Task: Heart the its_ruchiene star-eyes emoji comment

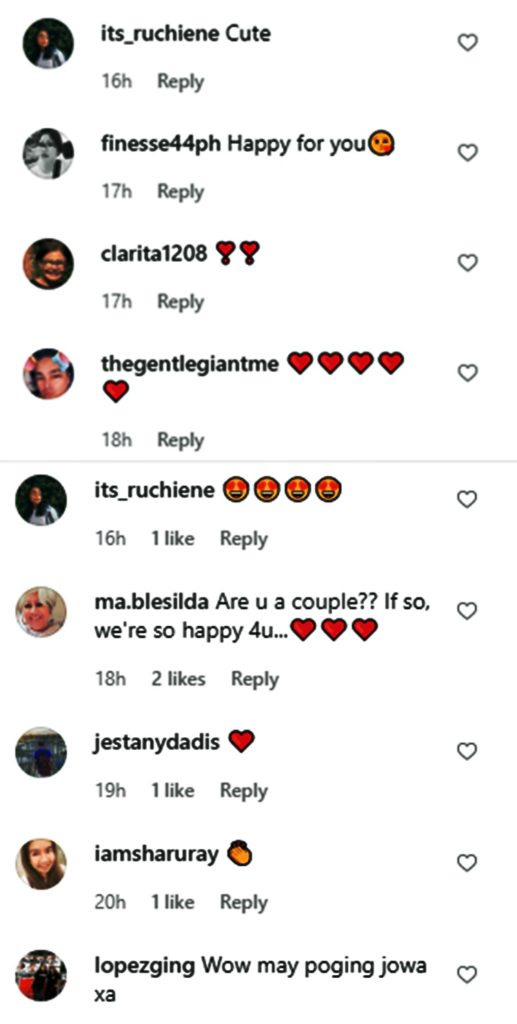Action: (x=467, y=500)
